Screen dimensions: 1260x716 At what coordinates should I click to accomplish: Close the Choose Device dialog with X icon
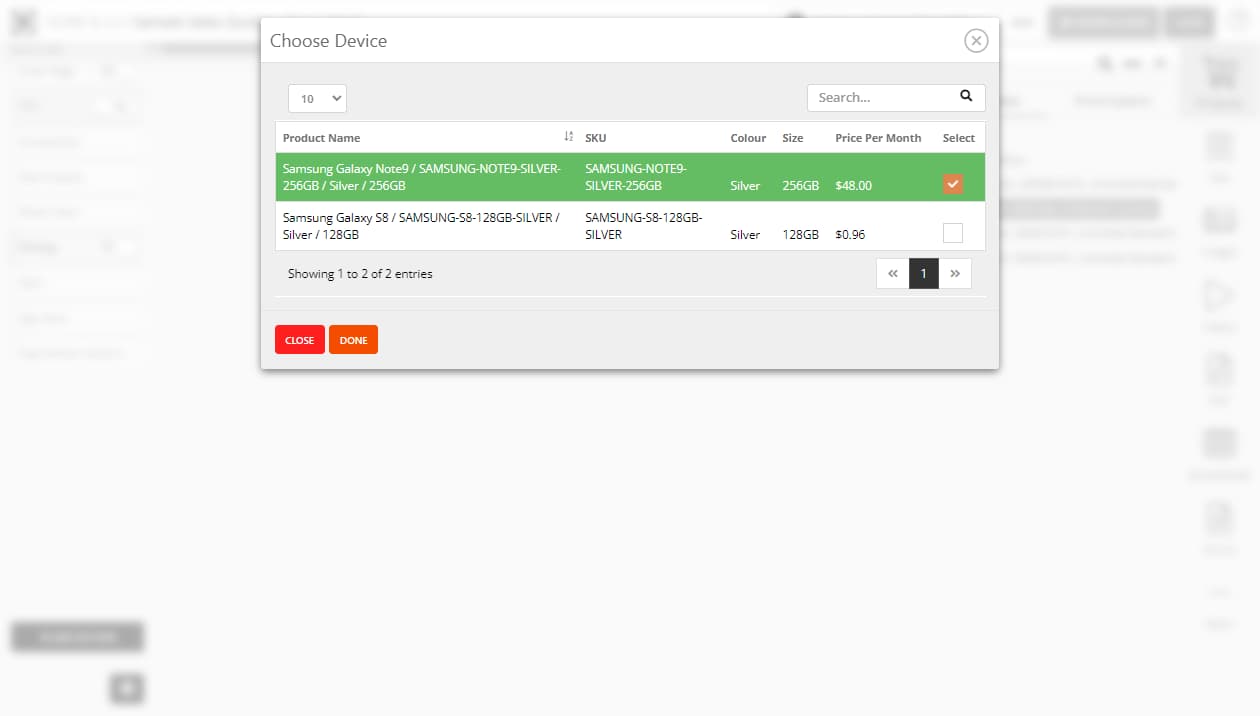pos(976,40)
